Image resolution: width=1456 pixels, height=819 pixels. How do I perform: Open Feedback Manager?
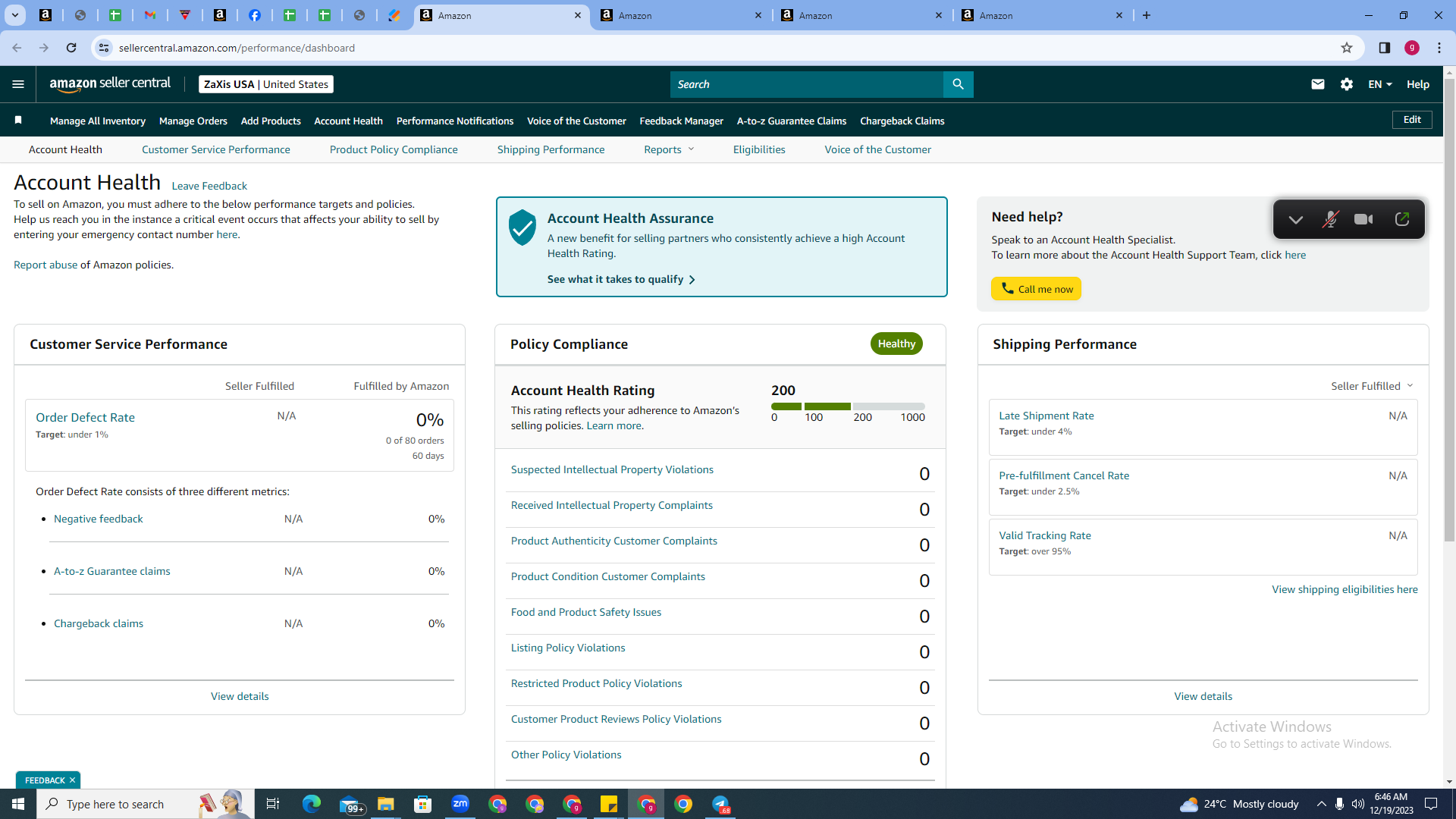(682, 121)
